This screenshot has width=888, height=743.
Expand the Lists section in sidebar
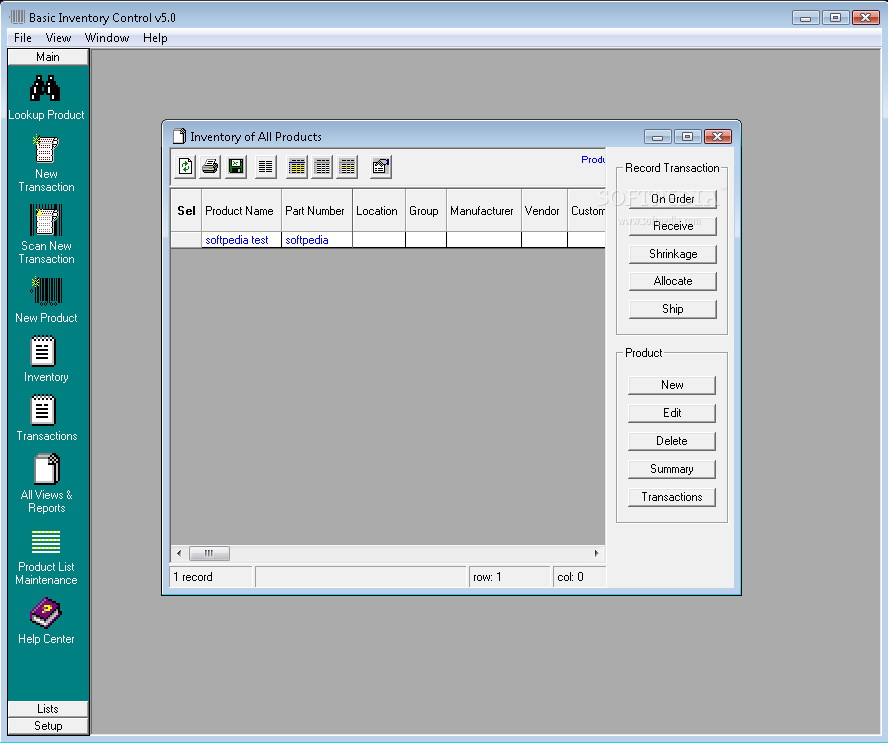[48, 709]
